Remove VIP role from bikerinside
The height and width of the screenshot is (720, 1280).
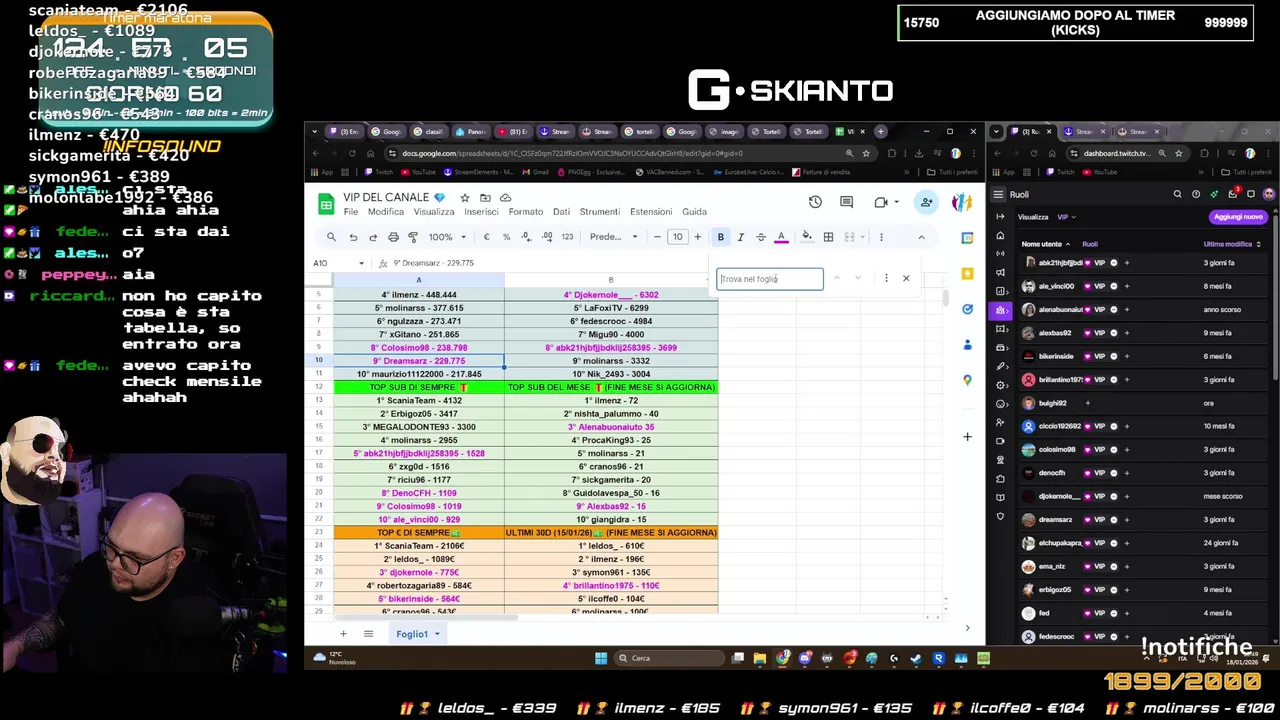(x=1114, y=356)
